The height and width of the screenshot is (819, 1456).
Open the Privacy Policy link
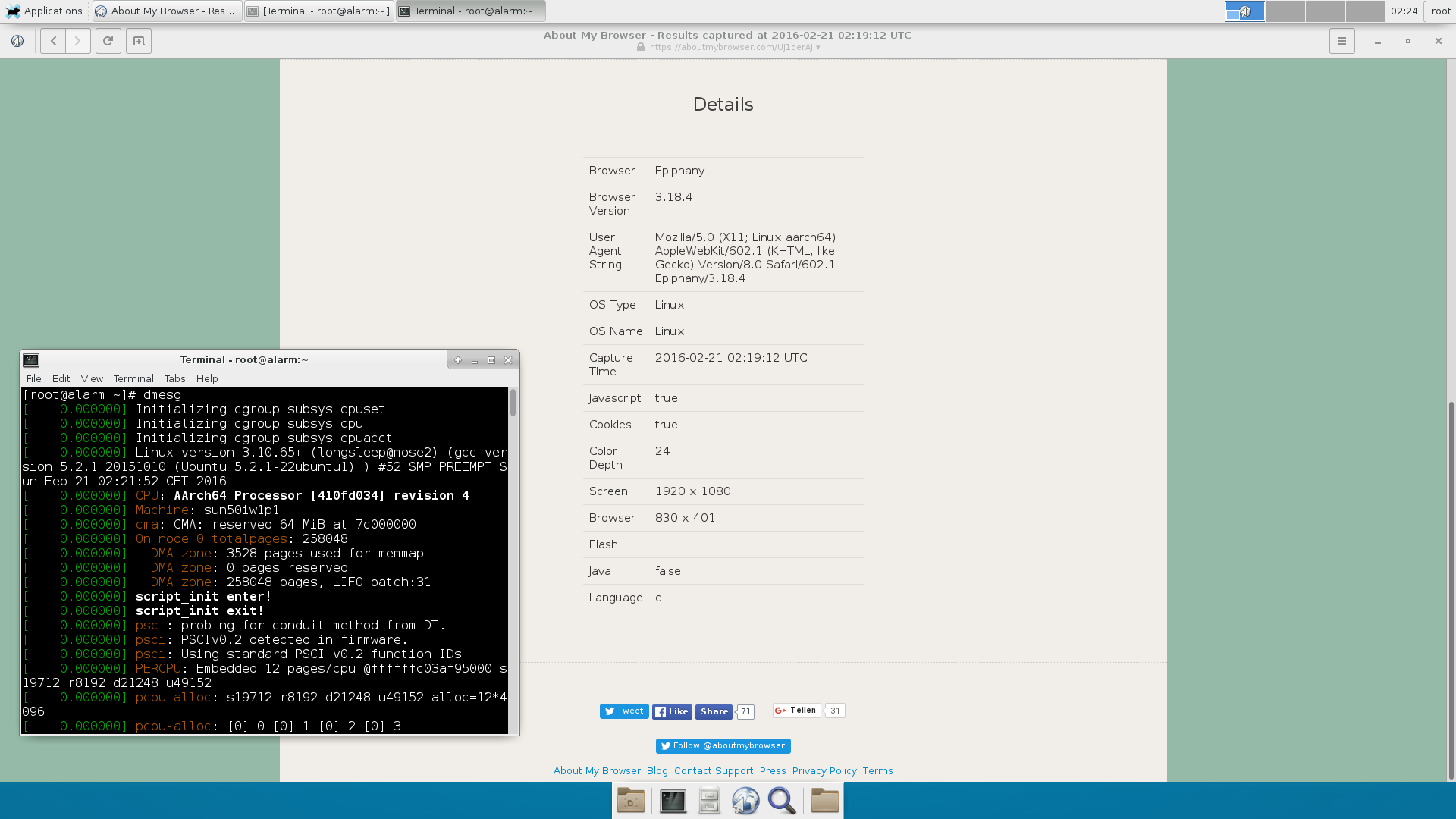pos(824,771)
